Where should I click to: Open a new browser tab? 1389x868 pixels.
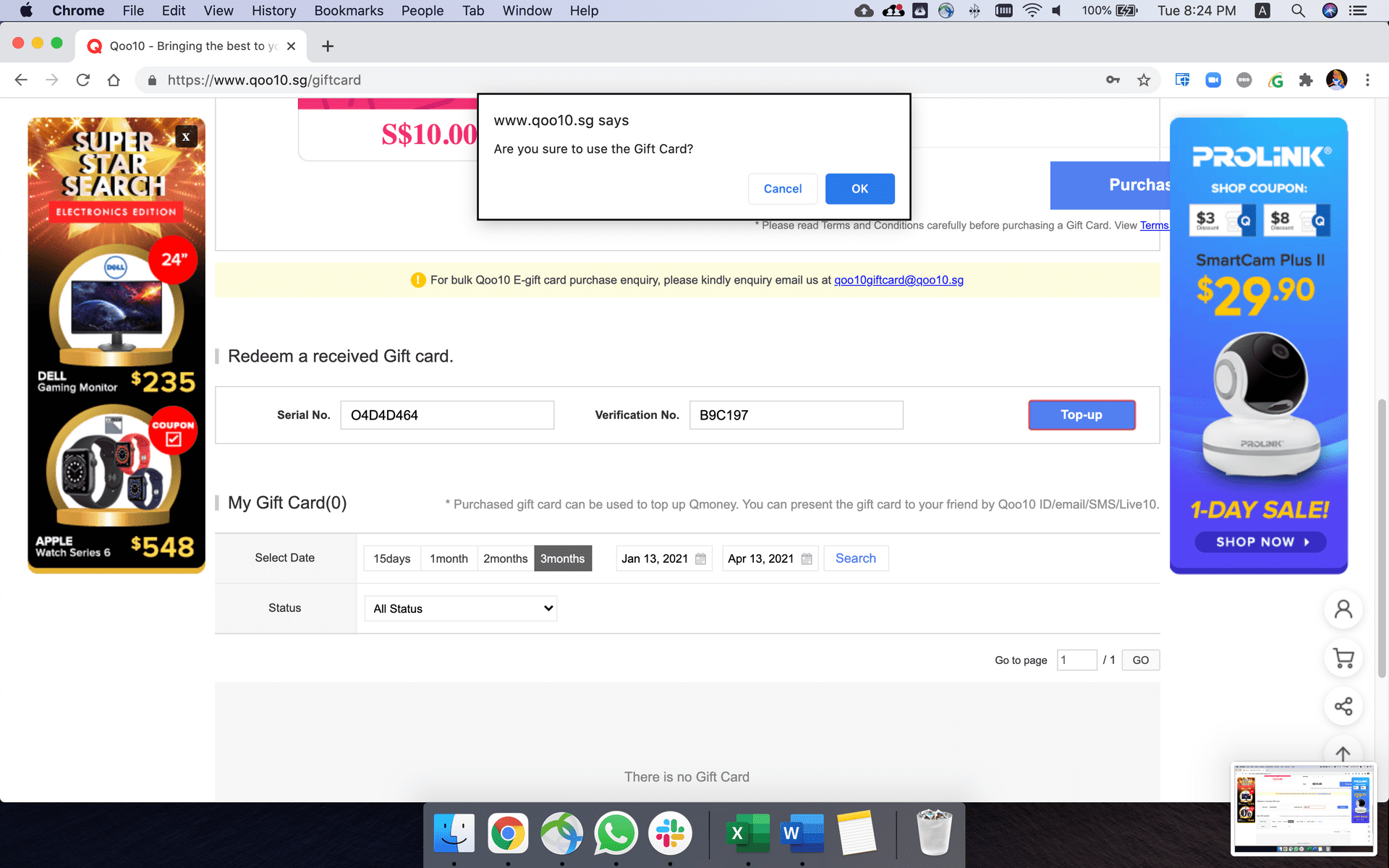[x=328, y=46]
